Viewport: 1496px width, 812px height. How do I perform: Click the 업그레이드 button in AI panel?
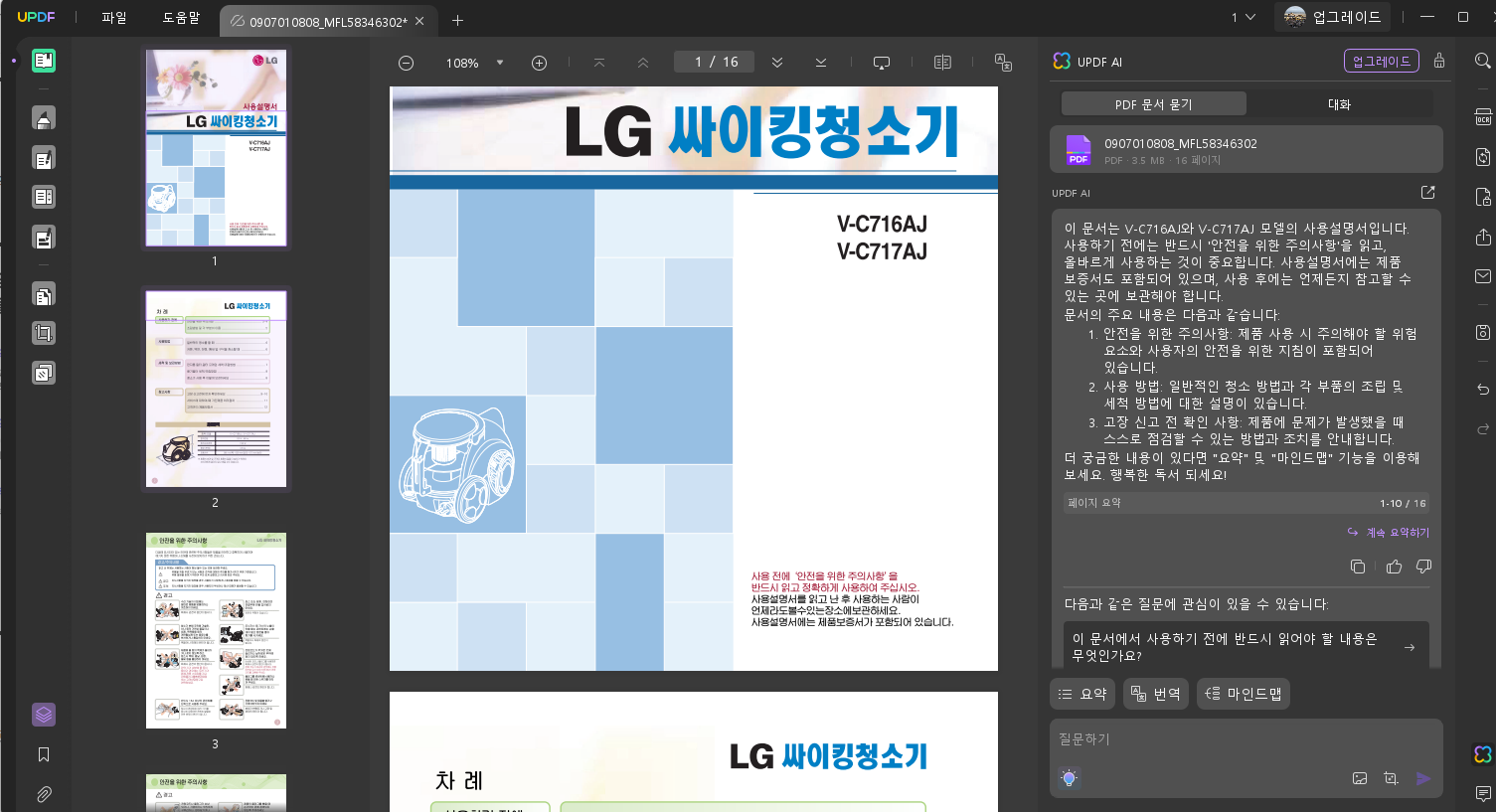coord(1381,61)
